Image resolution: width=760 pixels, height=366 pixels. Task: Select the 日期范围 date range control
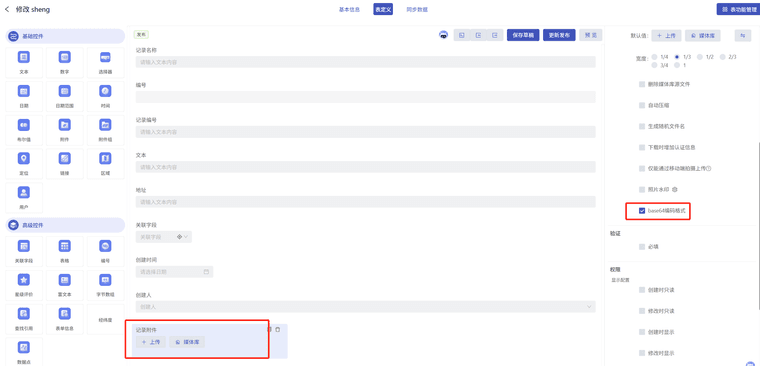tap(65, 96)
